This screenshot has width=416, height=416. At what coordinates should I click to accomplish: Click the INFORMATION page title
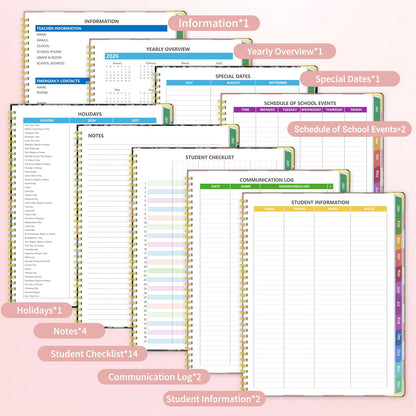tap(101, 21)
